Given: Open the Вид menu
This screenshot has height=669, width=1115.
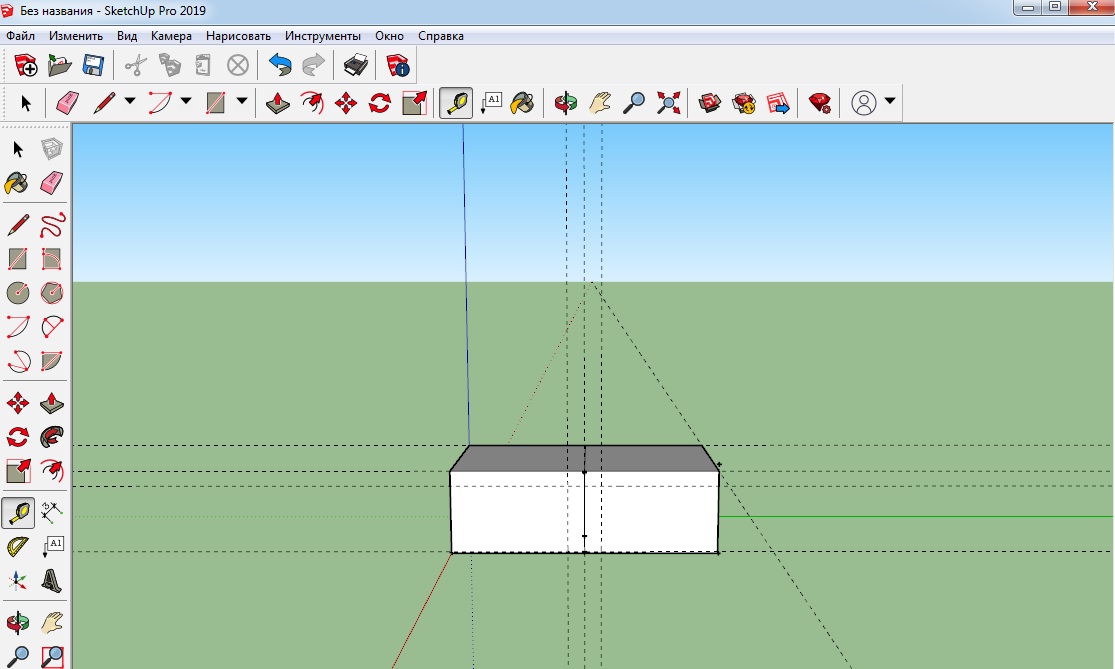Looking at the screenshot, I should point(127,36).
